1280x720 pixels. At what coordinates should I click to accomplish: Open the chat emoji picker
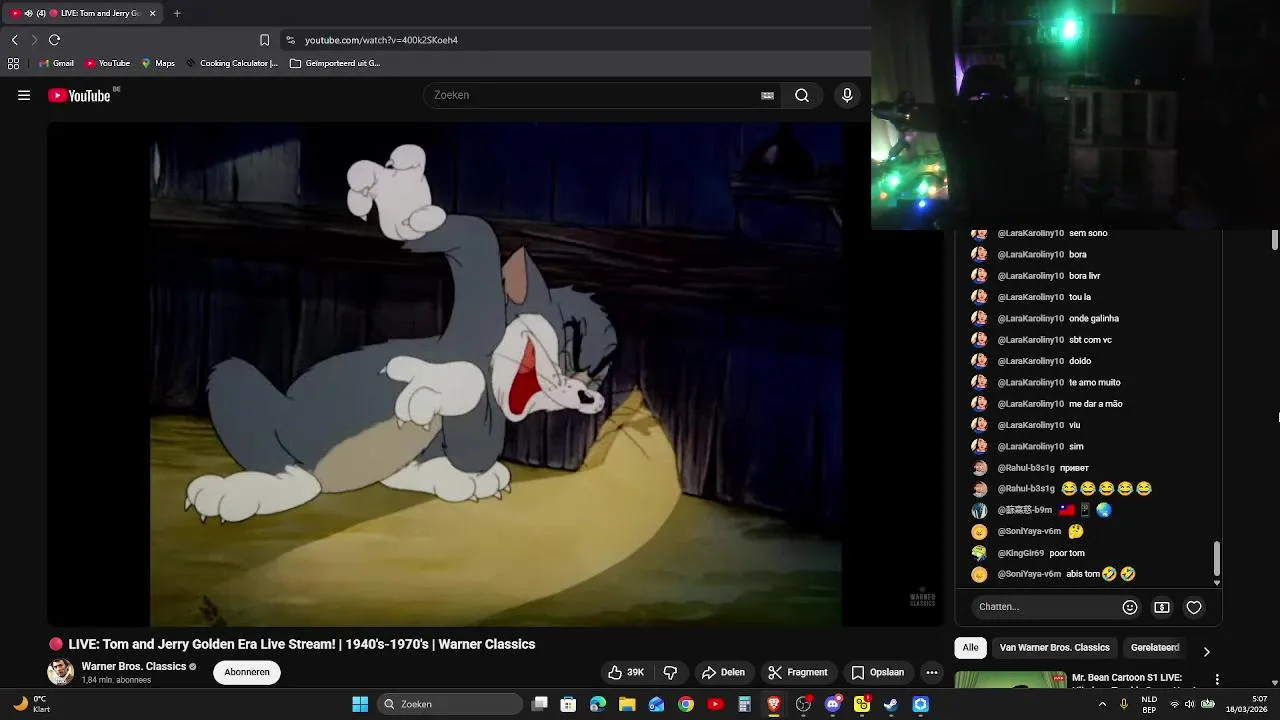click(x=1130, y=607)
